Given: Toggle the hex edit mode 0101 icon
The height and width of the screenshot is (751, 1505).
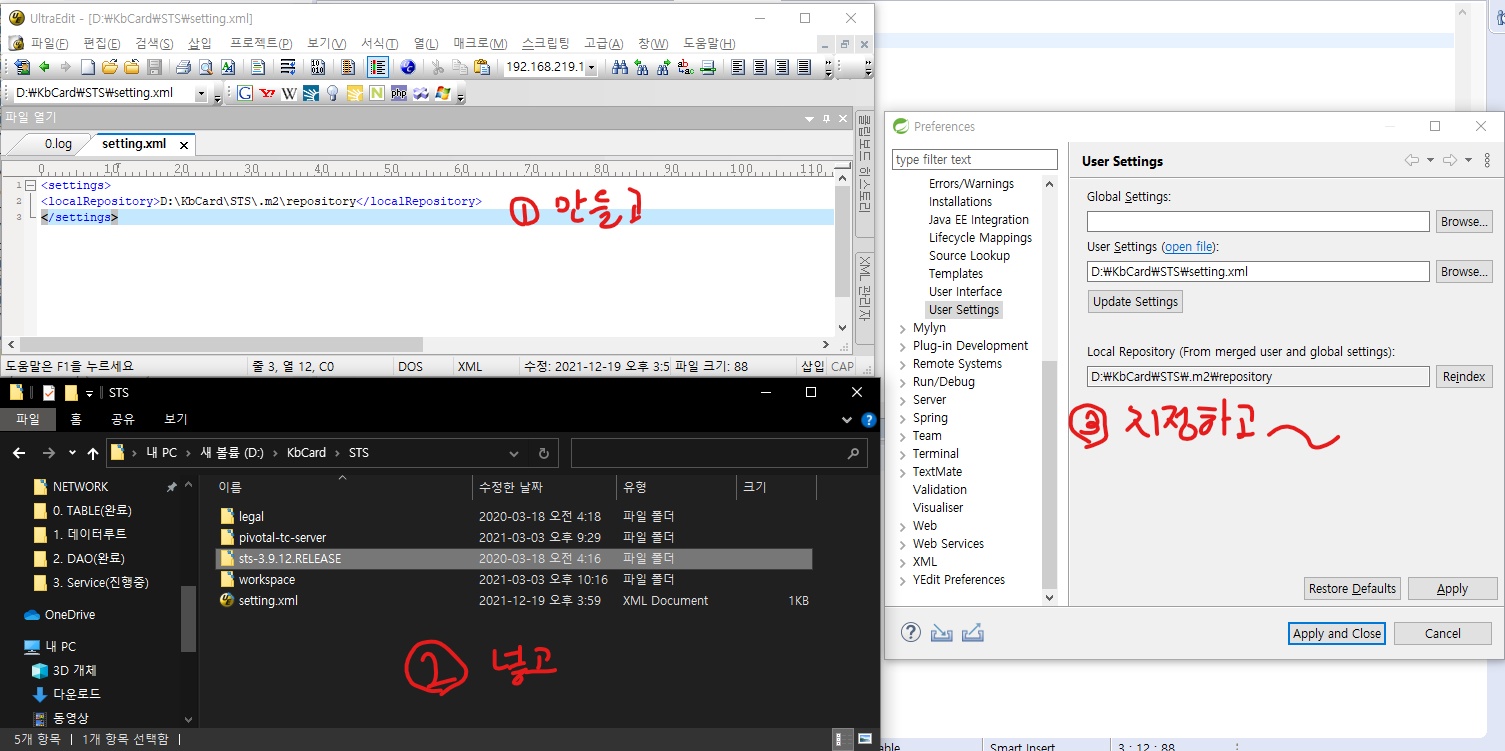Looking at the screenshot, I should coord(318,67).
